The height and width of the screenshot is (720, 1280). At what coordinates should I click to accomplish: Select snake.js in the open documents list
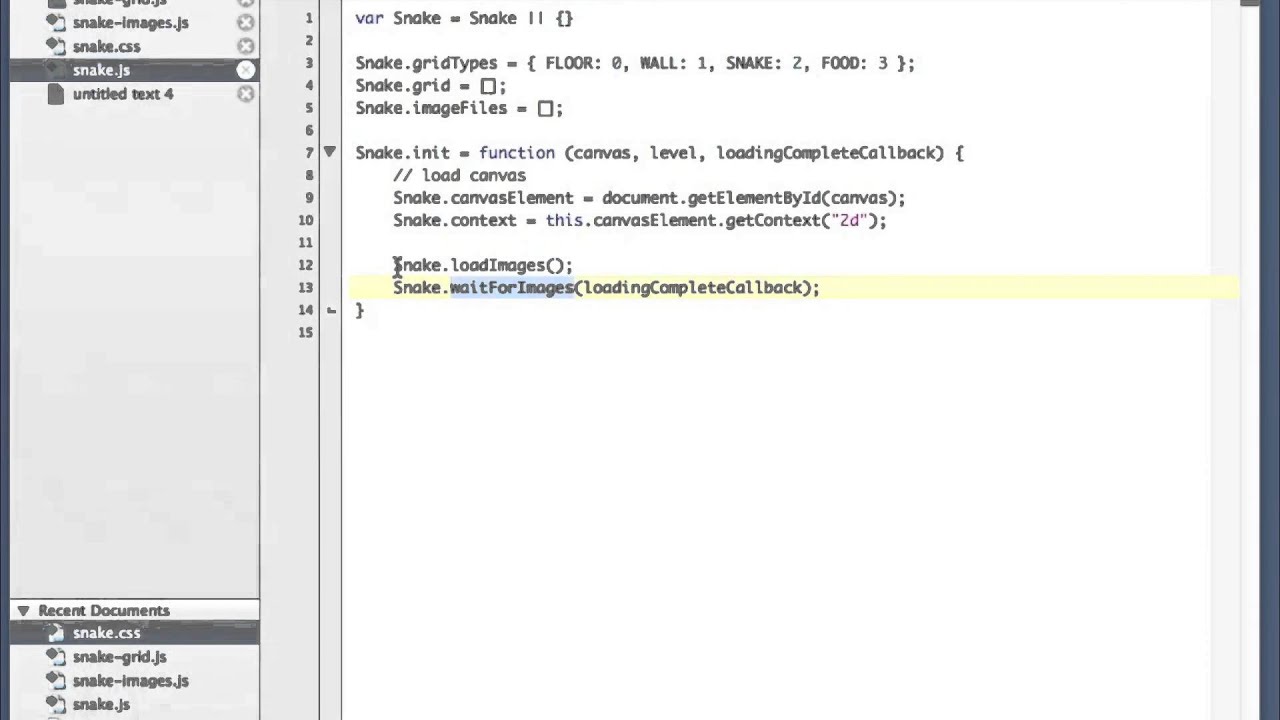click(x=101, y=70)
